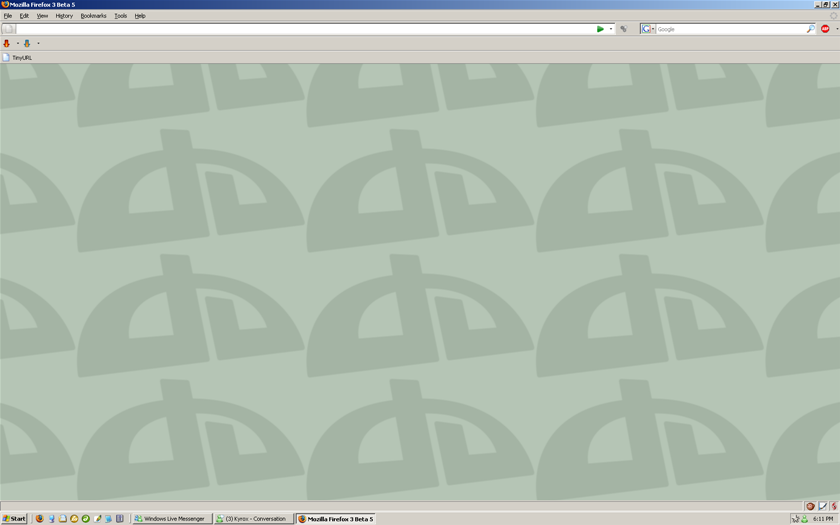Open the Help menu
This screenshot has height=525, width=840.
[x=140, y=16]
